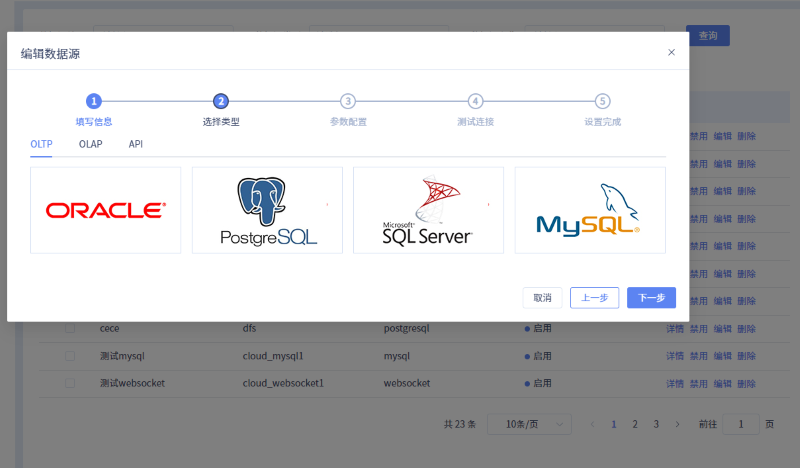Image resolution: width=800 pixels, height=468 pixels.
Task: Switch to the API tab
Action: coord(136,144)
